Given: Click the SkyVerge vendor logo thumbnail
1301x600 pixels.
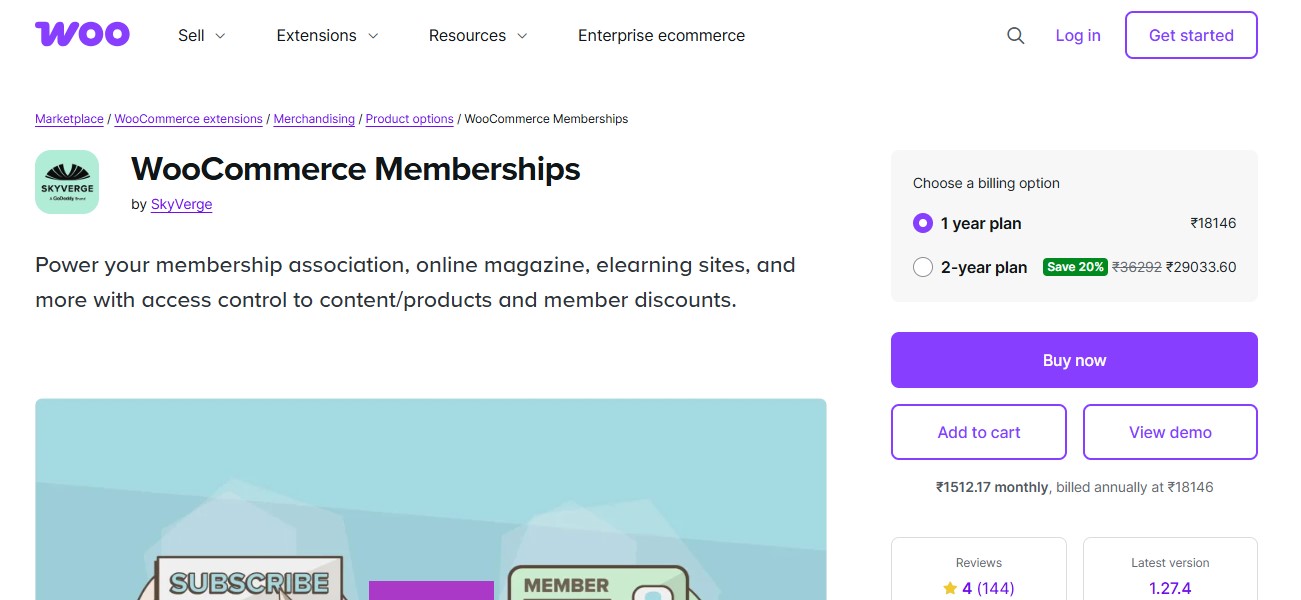Looking at the screenshot, I should 67,181.
